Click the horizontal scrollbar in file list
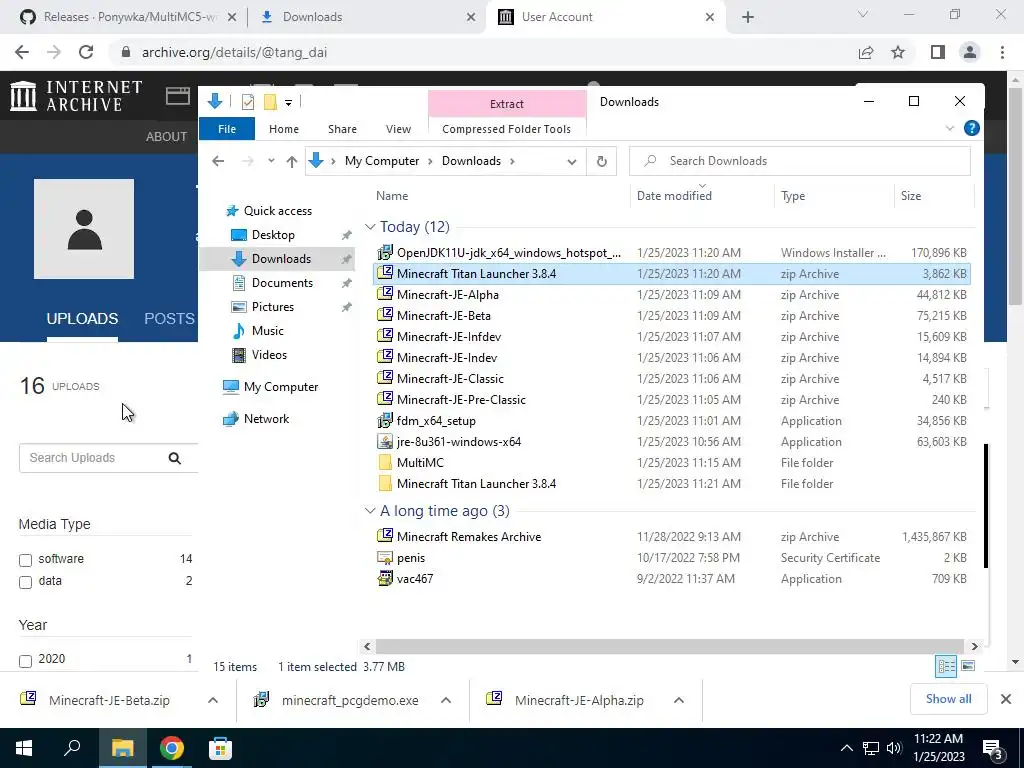The image size is (1024, 768). coord(669,646)
